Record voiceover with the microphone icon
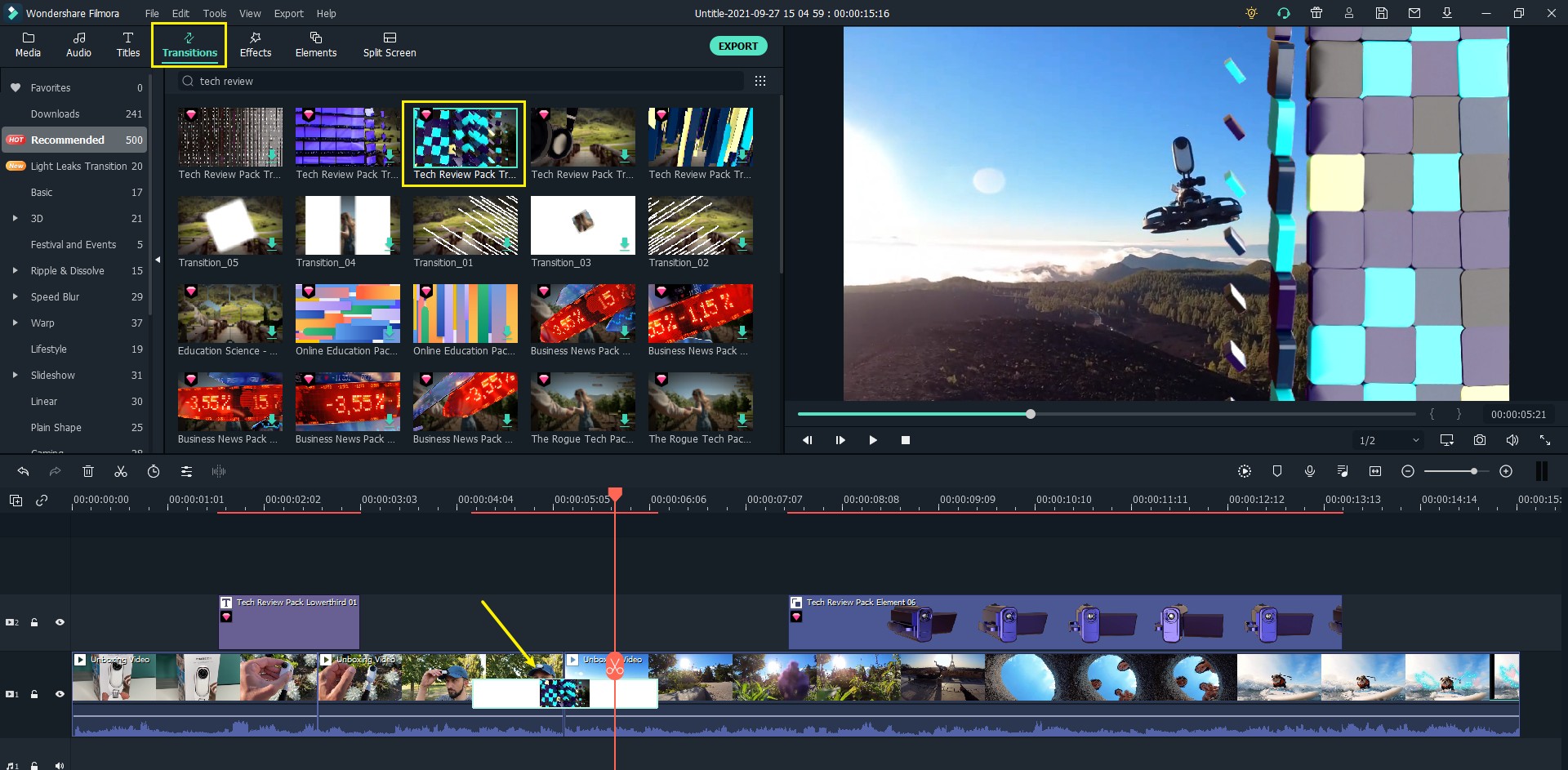 coord(1310,471)
